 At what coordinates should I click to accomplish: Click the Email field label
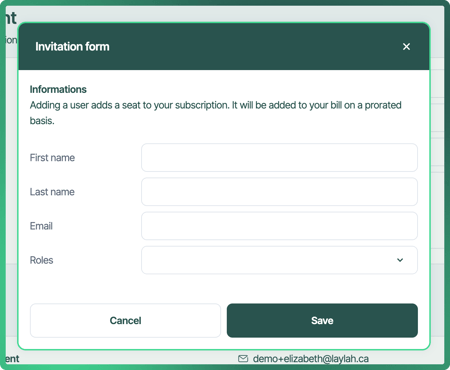(x=41, y=226)
